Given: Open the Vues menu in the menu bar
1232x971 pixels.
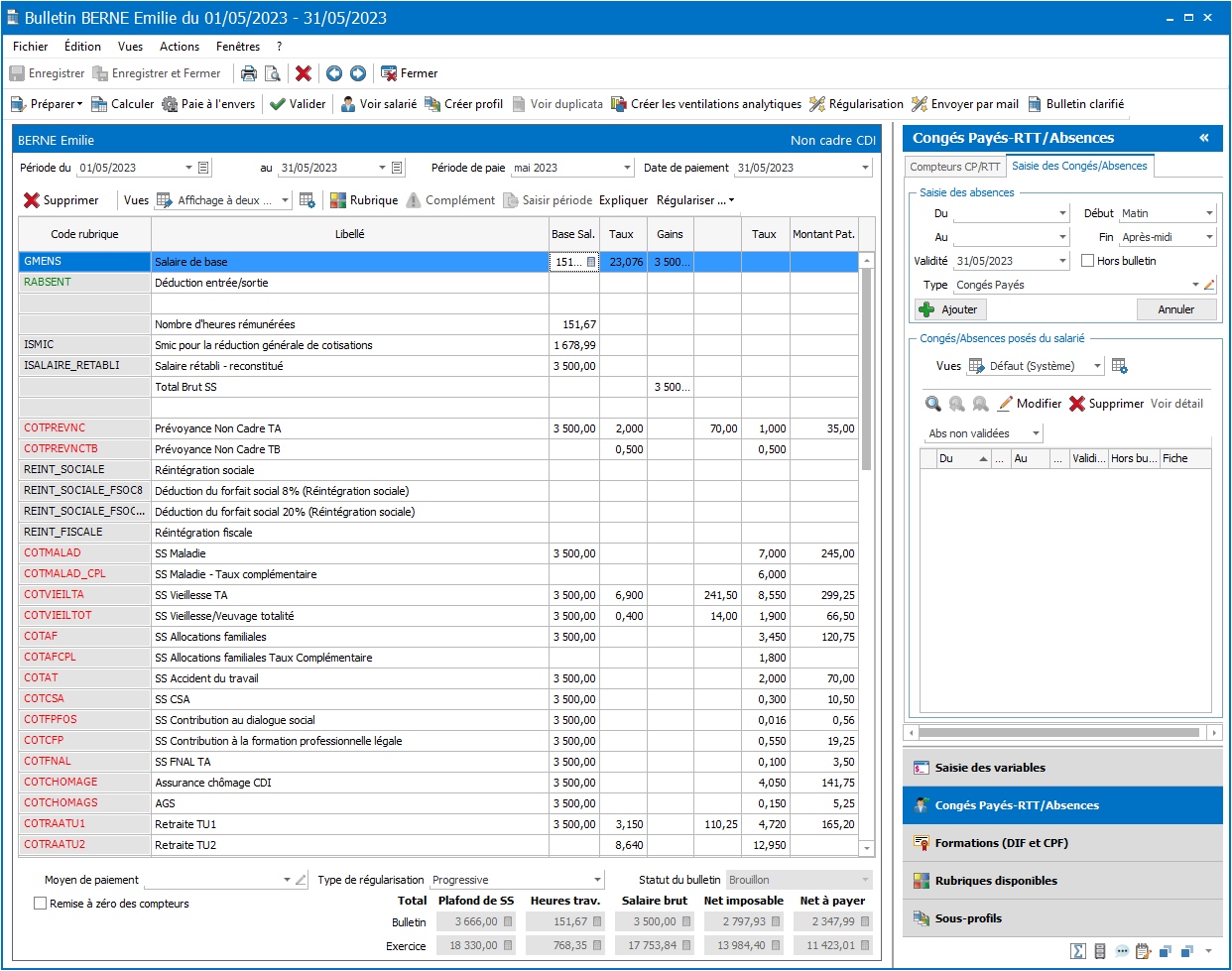Looking at the screenshot, I should [130, 47].
